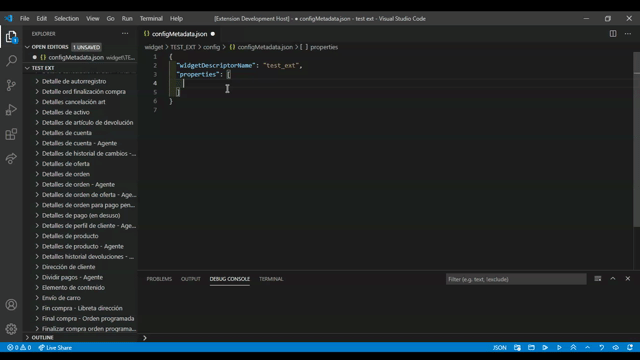Click TEST_EXT in the breadcrumb
The image size is (640, 360).
tap(183, 47)
